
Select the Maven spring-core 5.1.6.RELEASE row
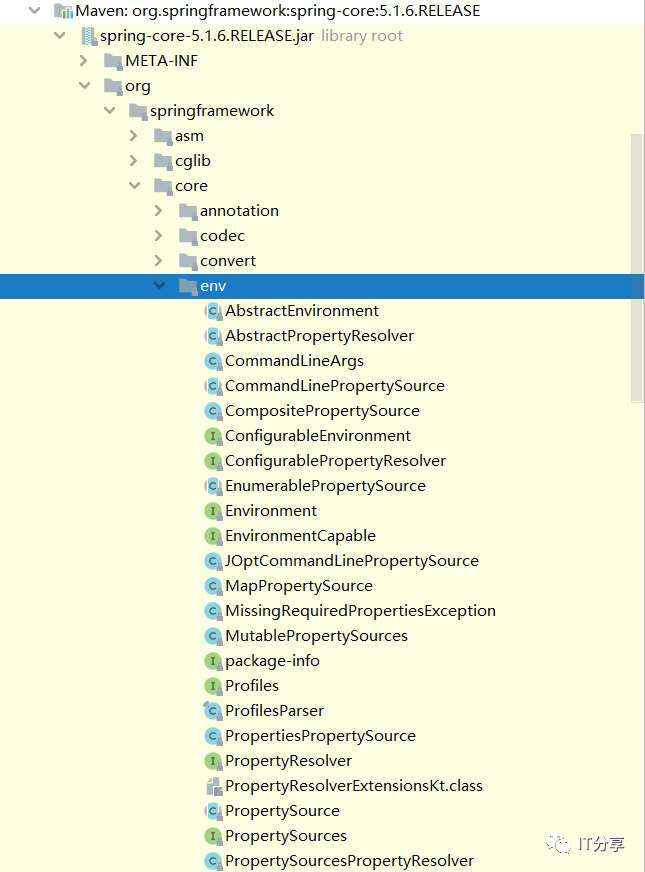322,11
